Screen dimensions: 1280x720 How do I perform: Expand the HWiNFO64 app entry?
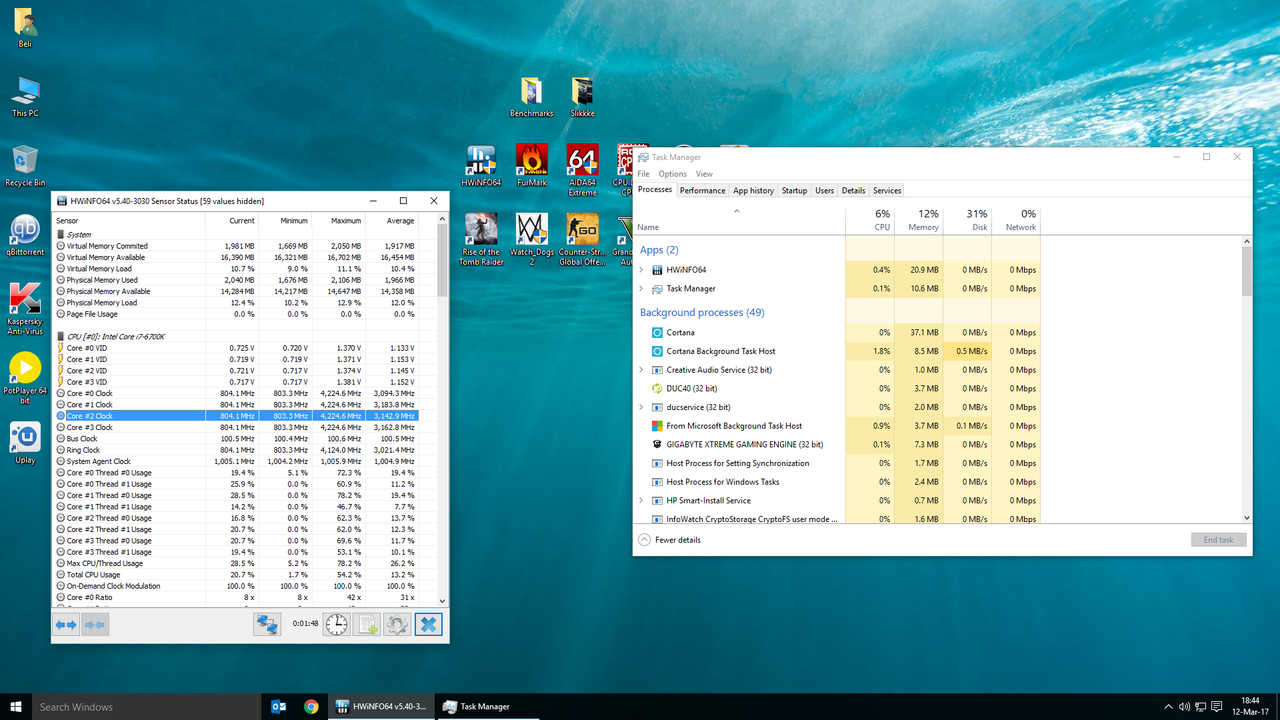641,269
